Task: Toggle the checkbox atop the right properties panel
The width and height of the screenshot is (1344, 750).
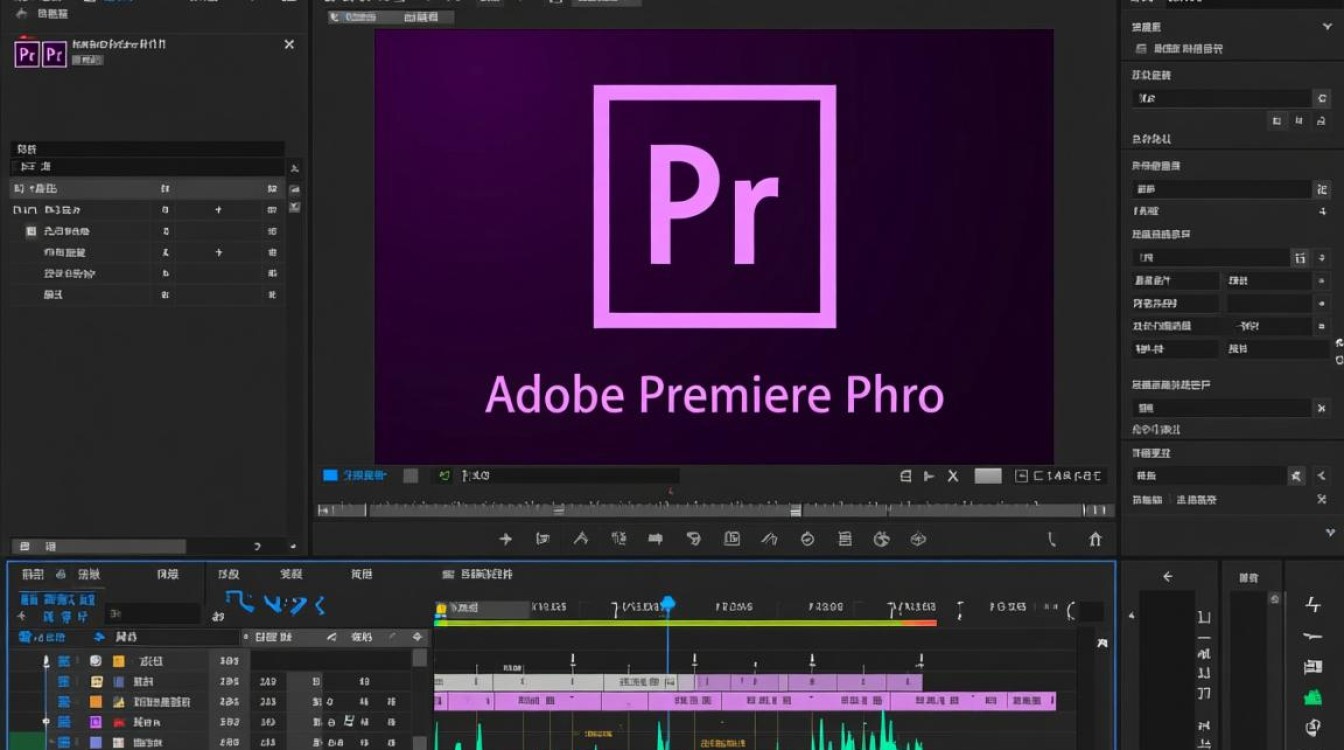Action: 1141,48
